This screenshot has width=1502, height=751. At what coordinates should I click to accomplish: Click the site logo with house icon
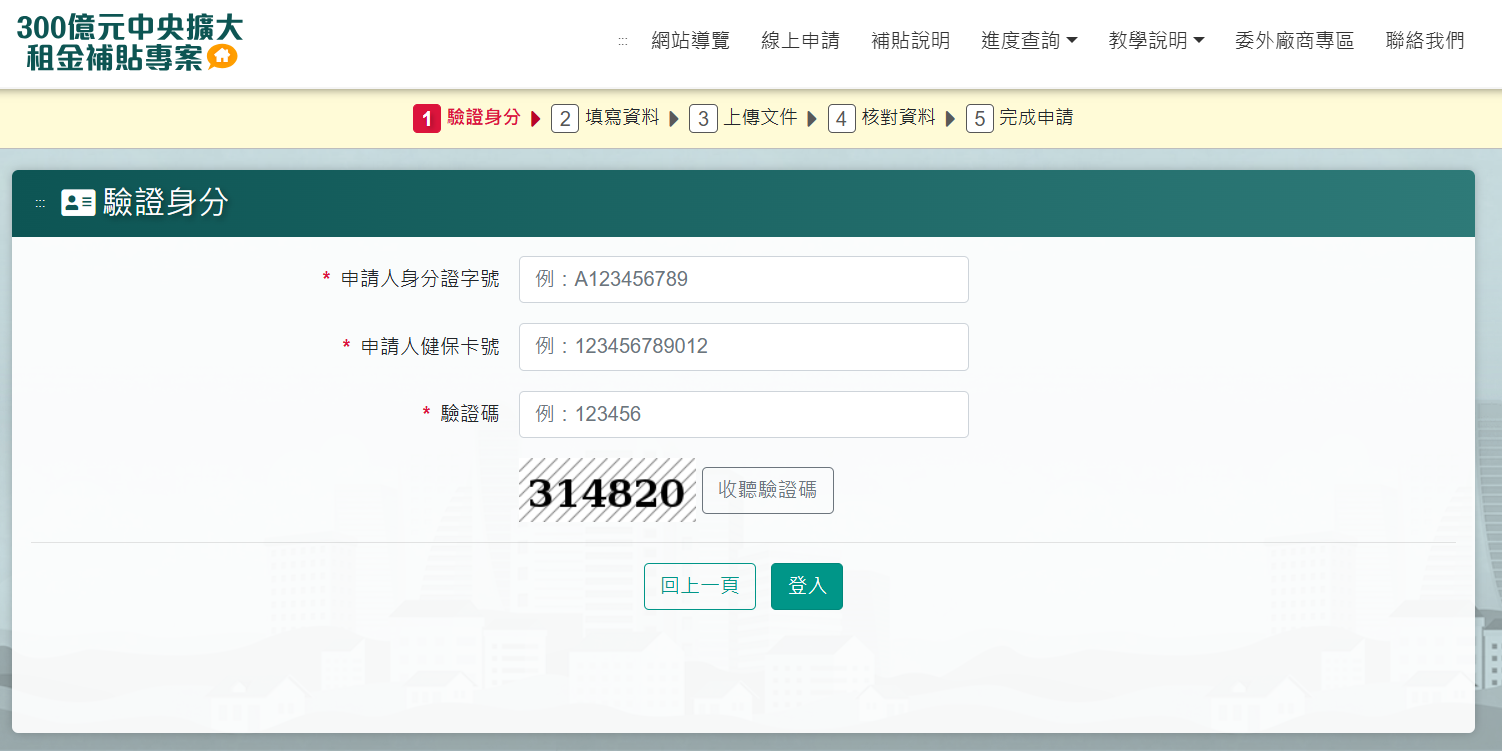pos(129,42)
